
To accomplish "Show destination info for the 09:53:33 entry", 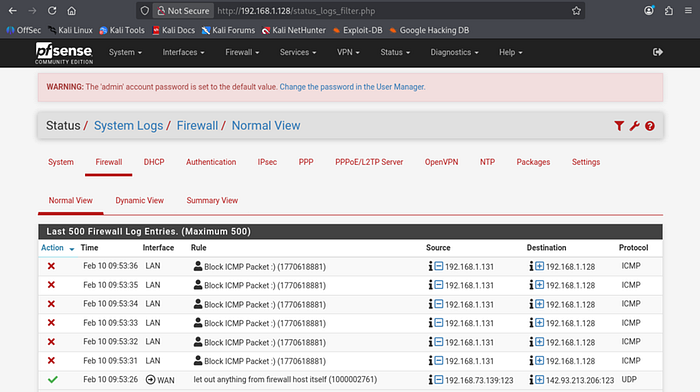I will tap(531, 323).
